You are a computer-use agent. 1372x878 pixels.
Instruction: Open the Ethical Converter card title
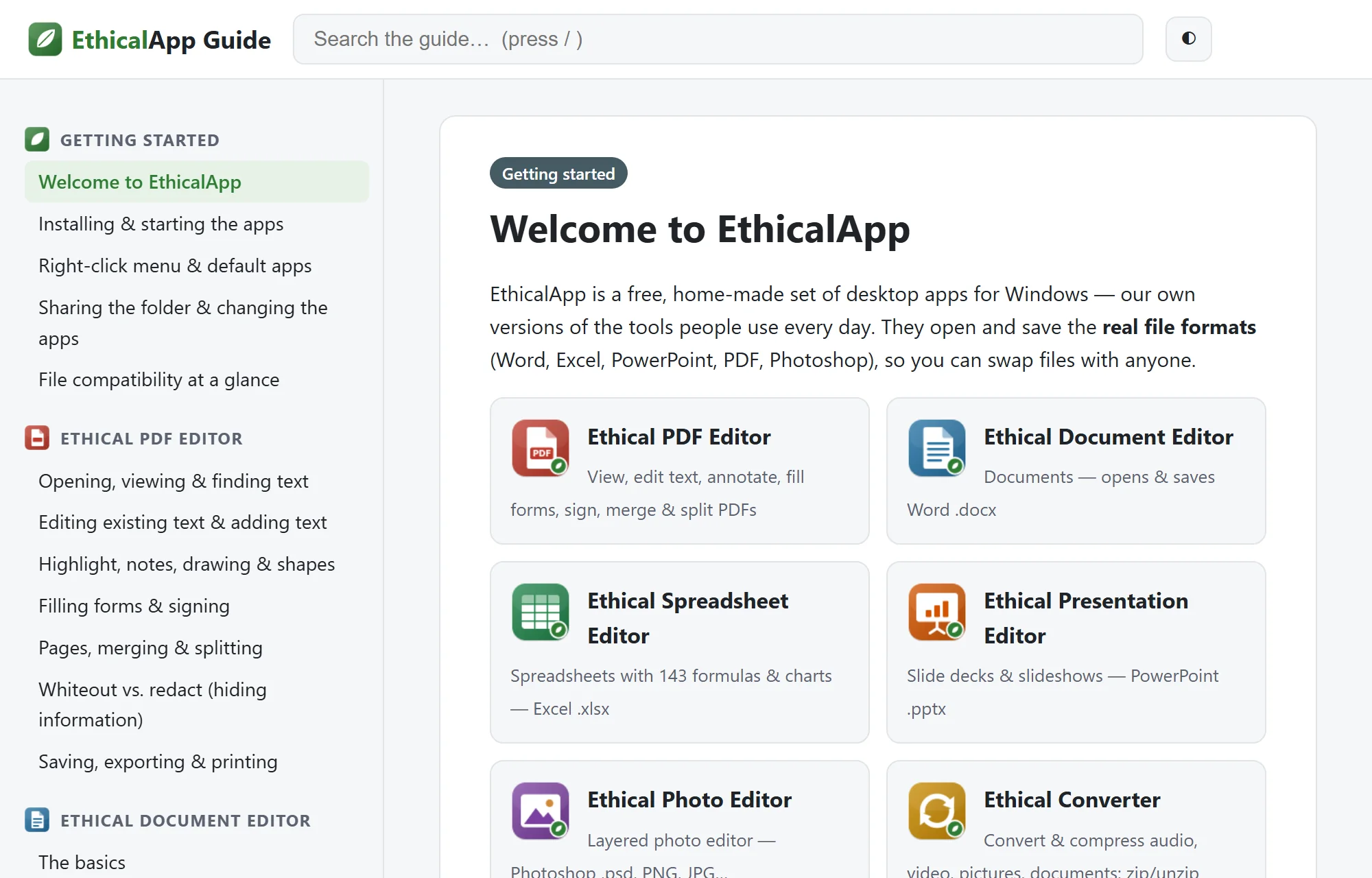(x=1072, y=800)
